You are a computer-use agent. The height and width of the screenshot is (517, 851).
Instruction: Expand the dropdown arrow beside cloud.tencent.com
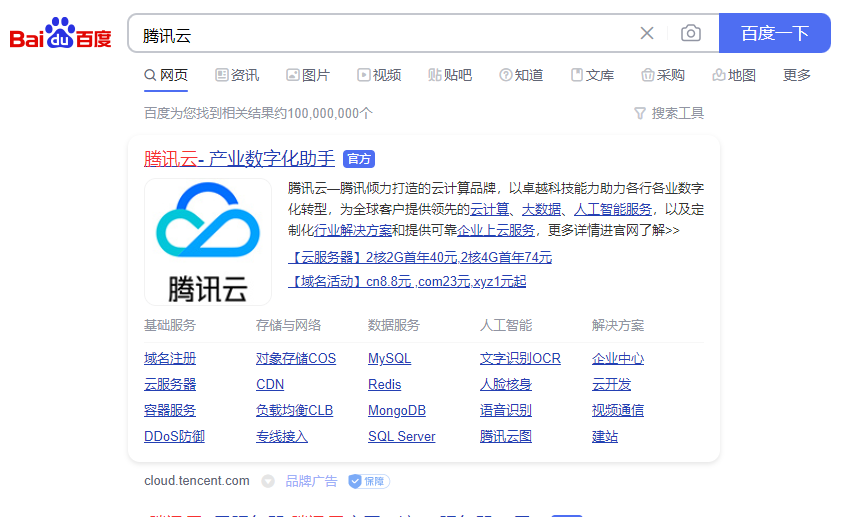[268, 481]
